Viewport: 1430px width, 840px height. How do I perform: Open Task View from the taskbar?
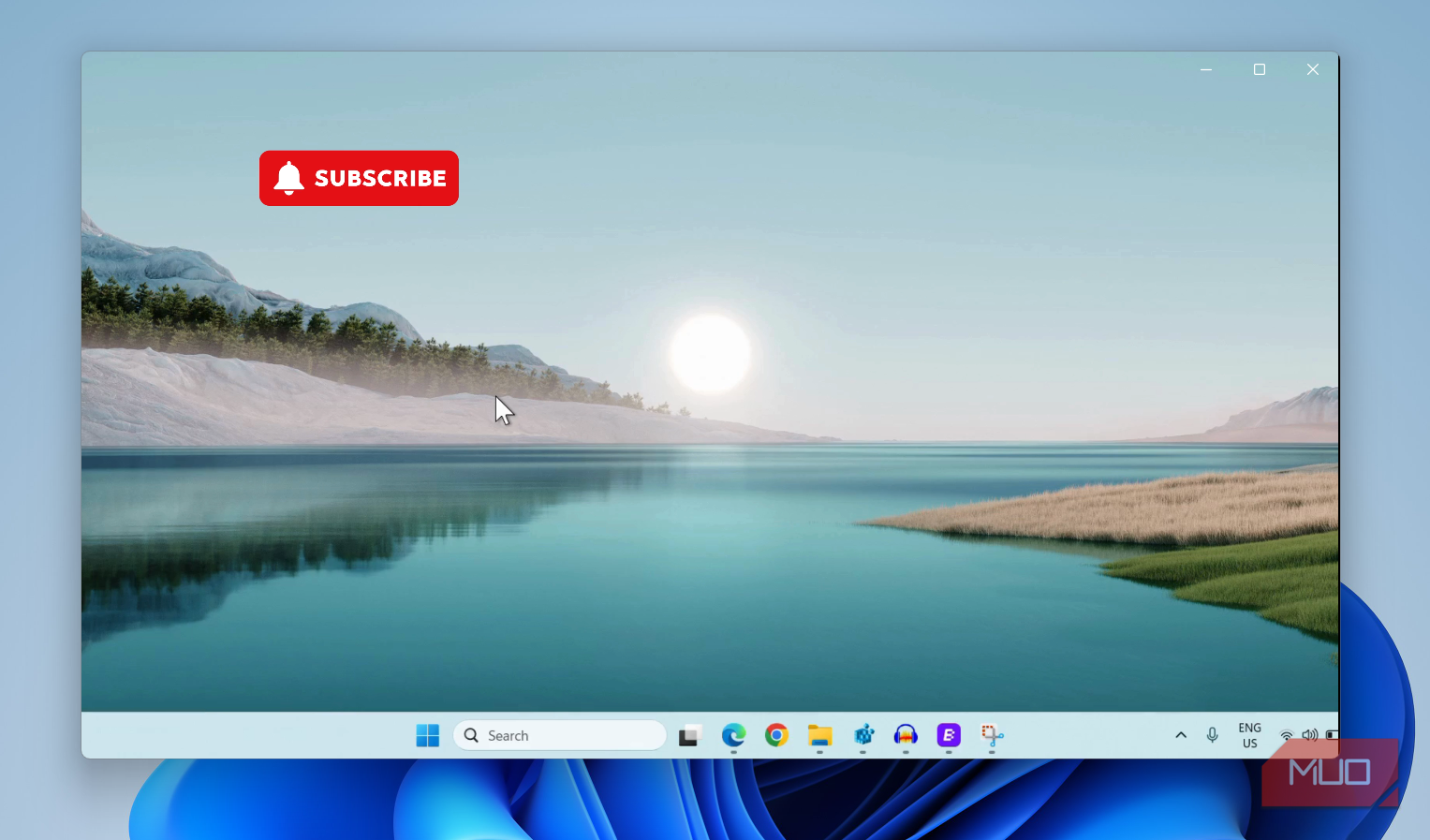click(690, 736)
